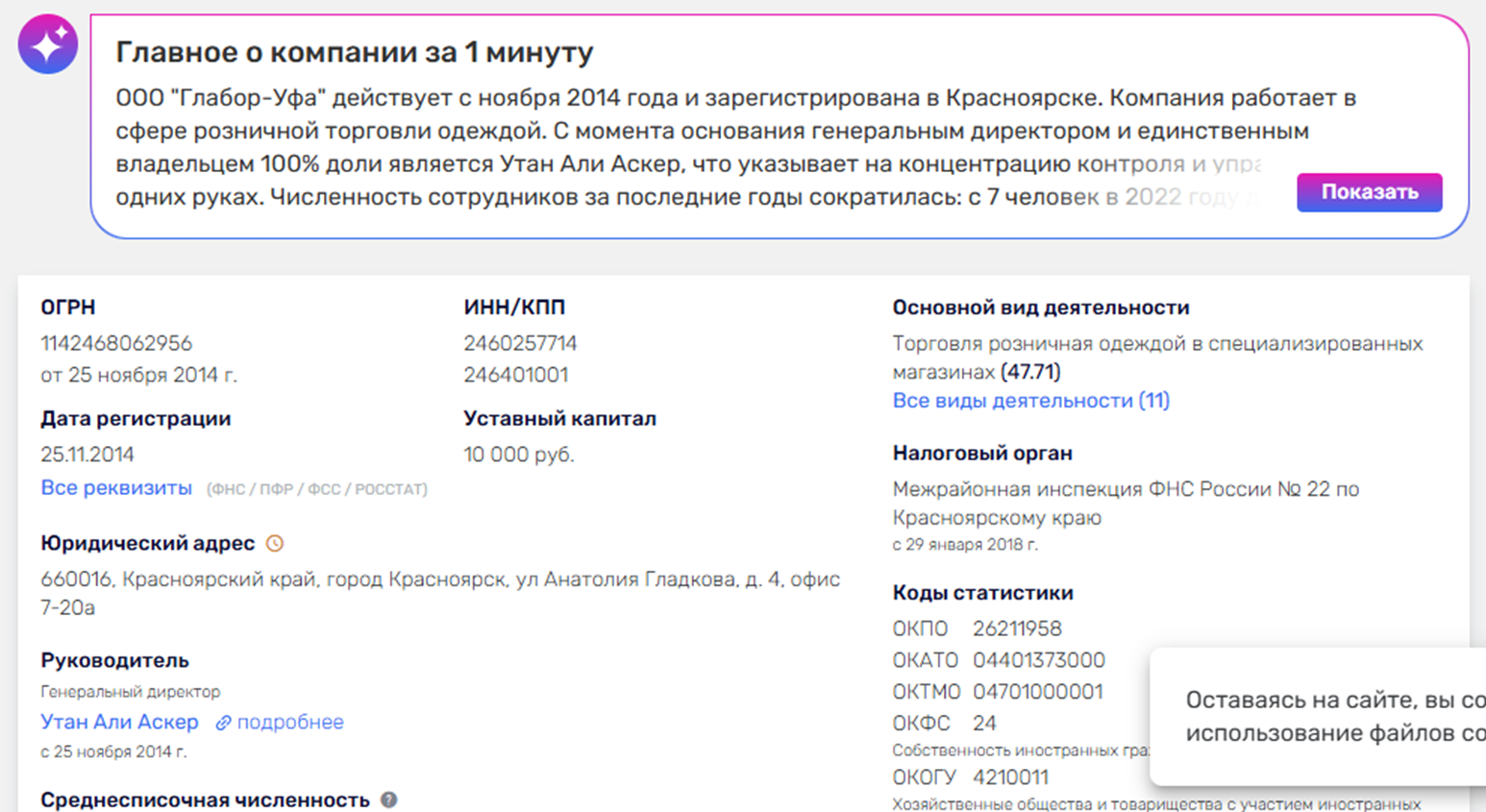Click the purple AI sparkle icon

point(48,44)
